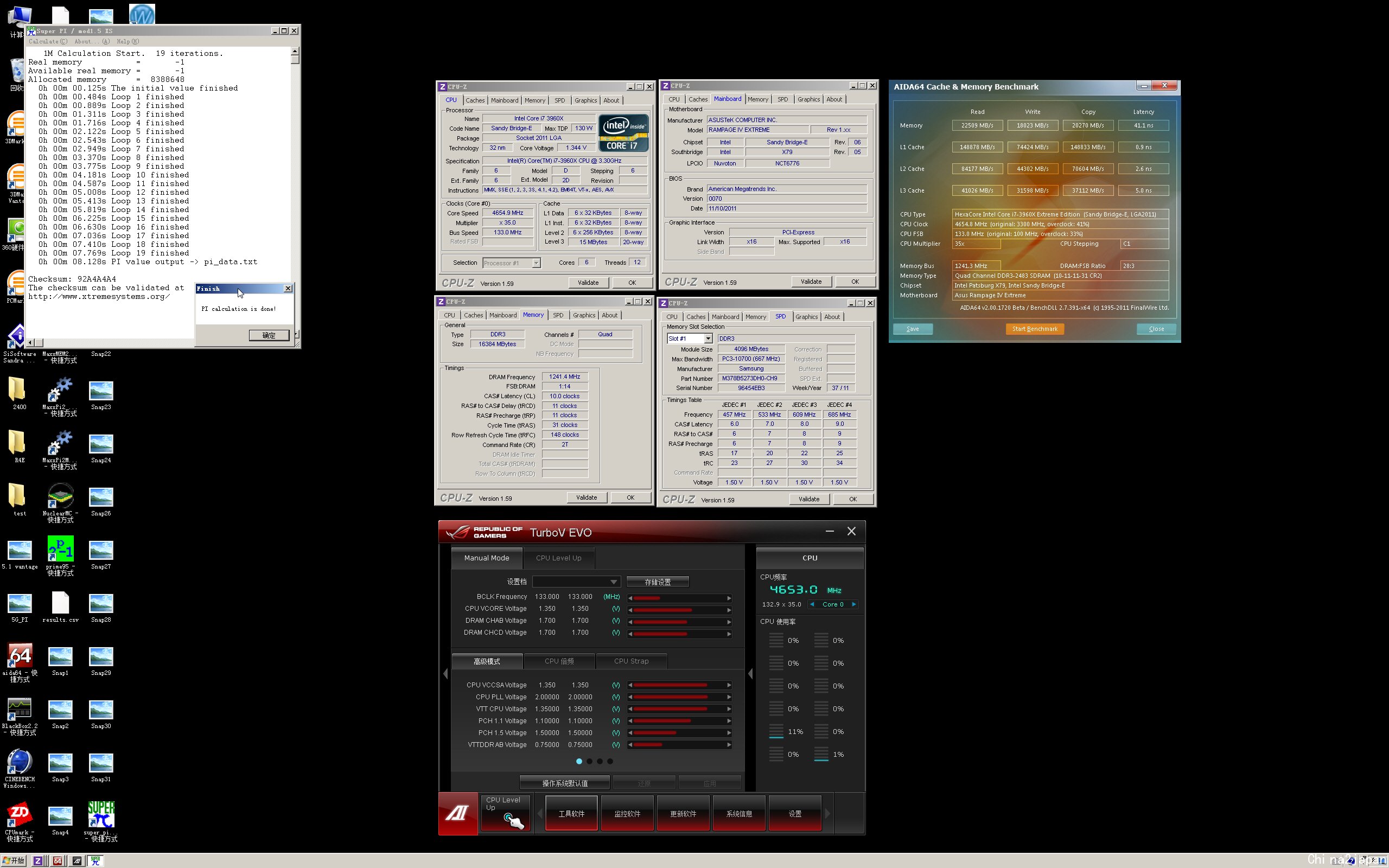Select the 2400 folder on the desktop
Viewport: 1389px width, 868px height.
pyautogui.click(x=19, y=394)
